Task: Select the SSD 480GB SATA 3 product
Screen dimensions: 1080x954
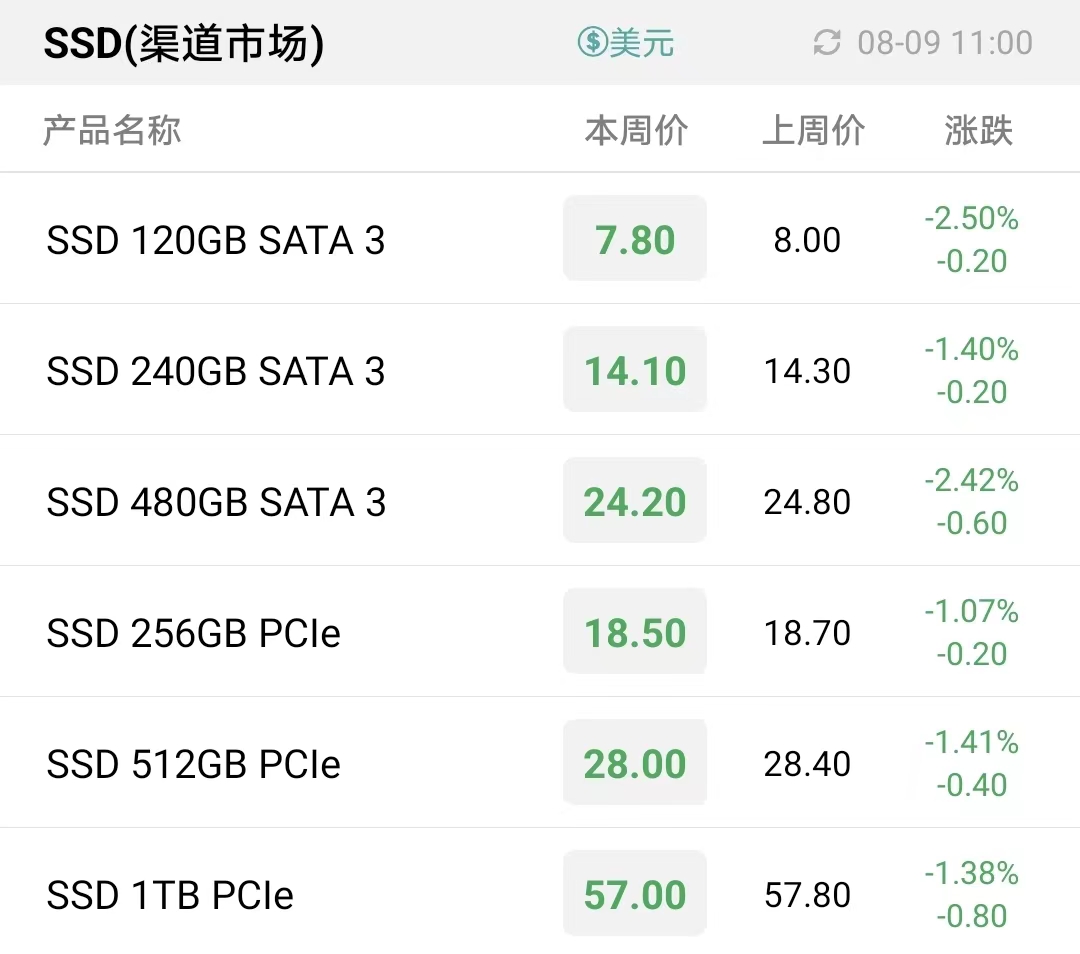Action: (540, 501)
